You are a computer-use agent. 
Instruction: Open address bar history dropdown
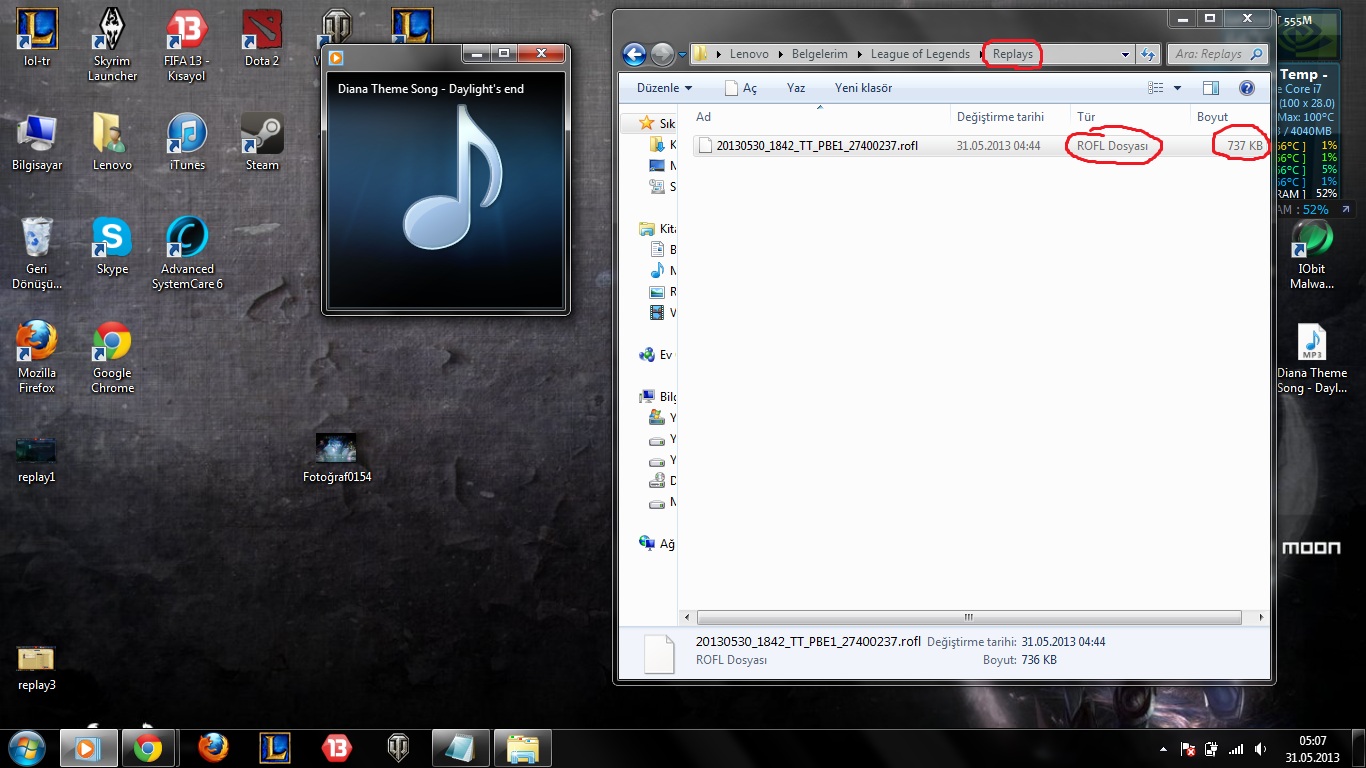(x=1125, y=54)
